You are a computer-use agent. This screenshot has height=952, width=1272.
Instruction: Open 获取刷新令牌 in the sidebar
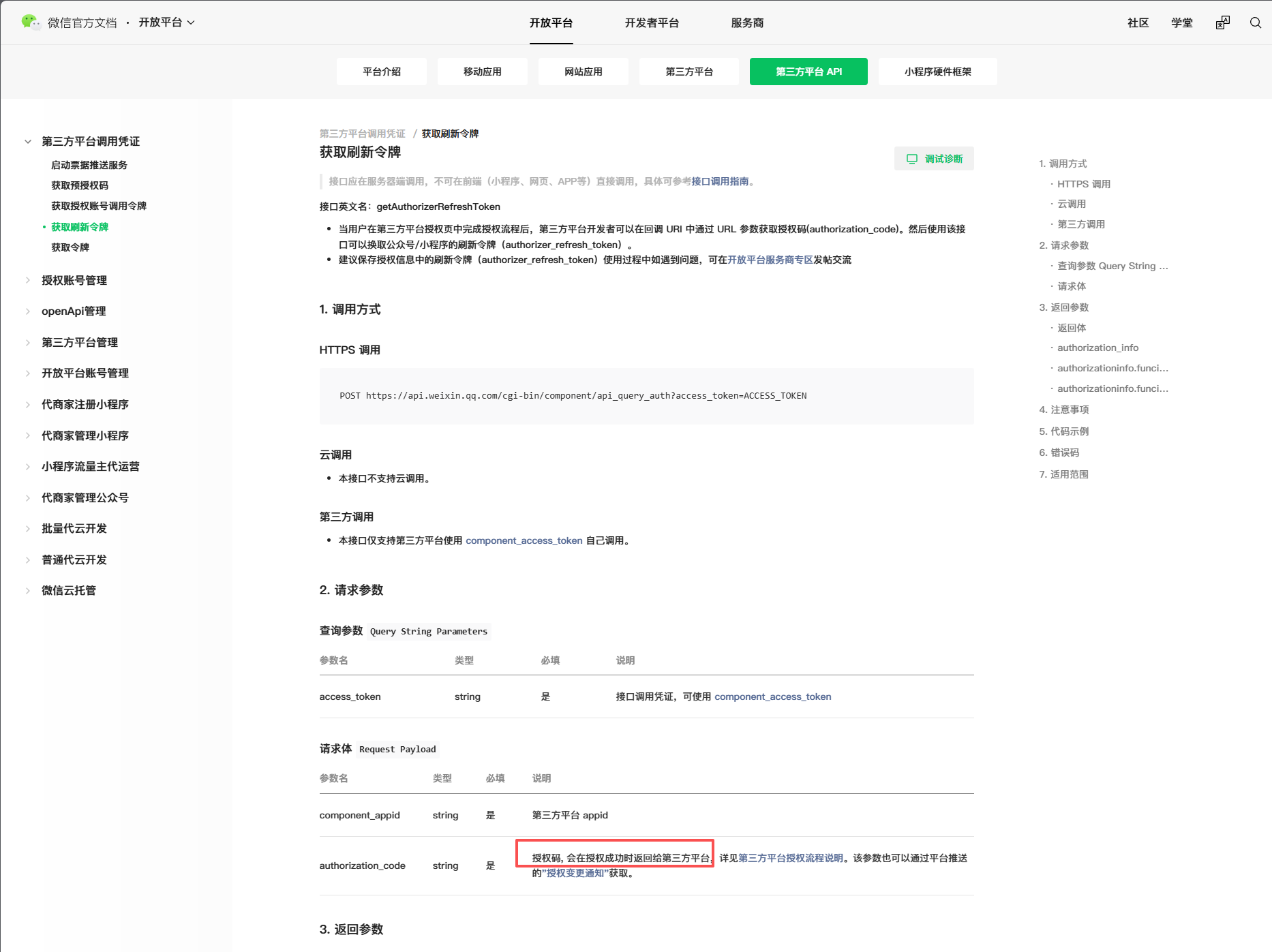coord(80,227)
